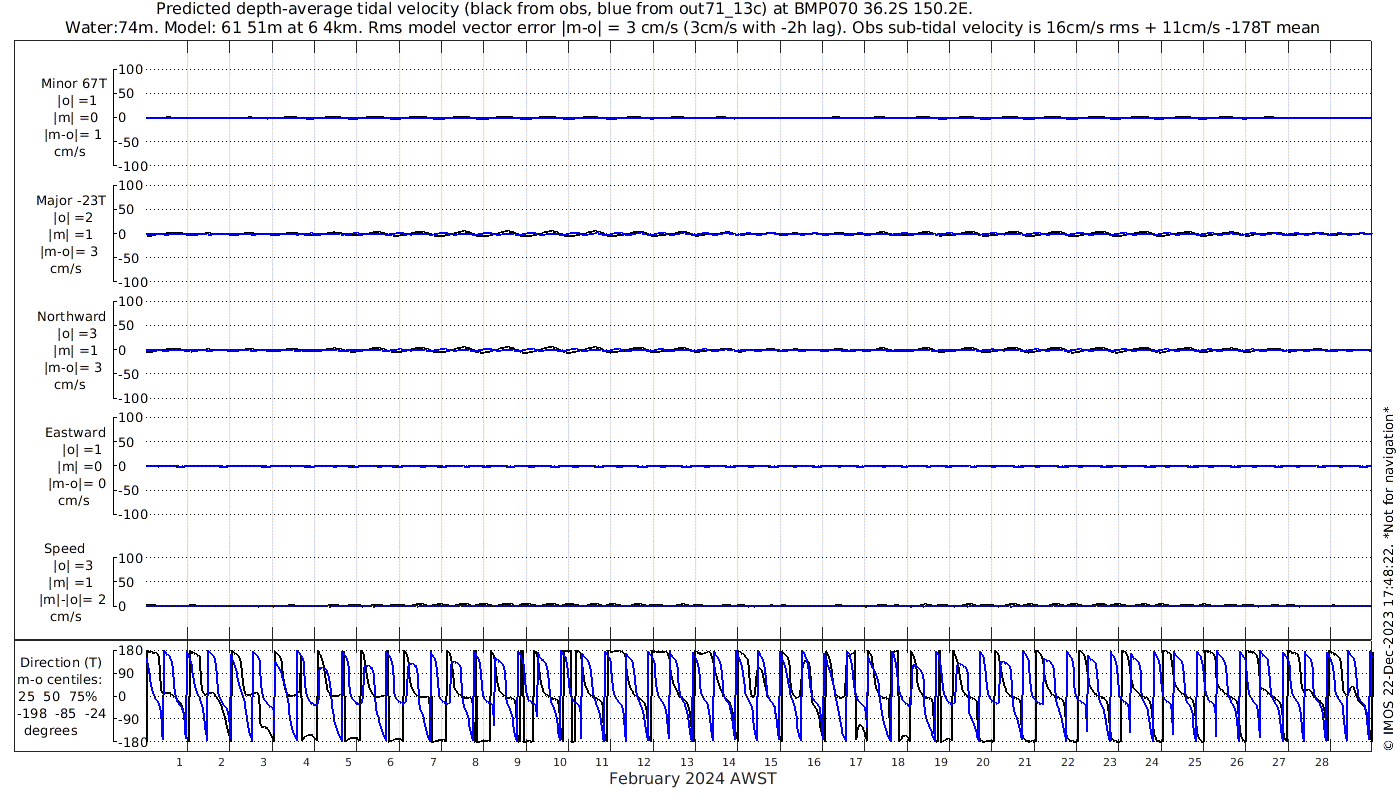
Task: Select the 'Eastward' axis label
Action: [x=75, y=433]
